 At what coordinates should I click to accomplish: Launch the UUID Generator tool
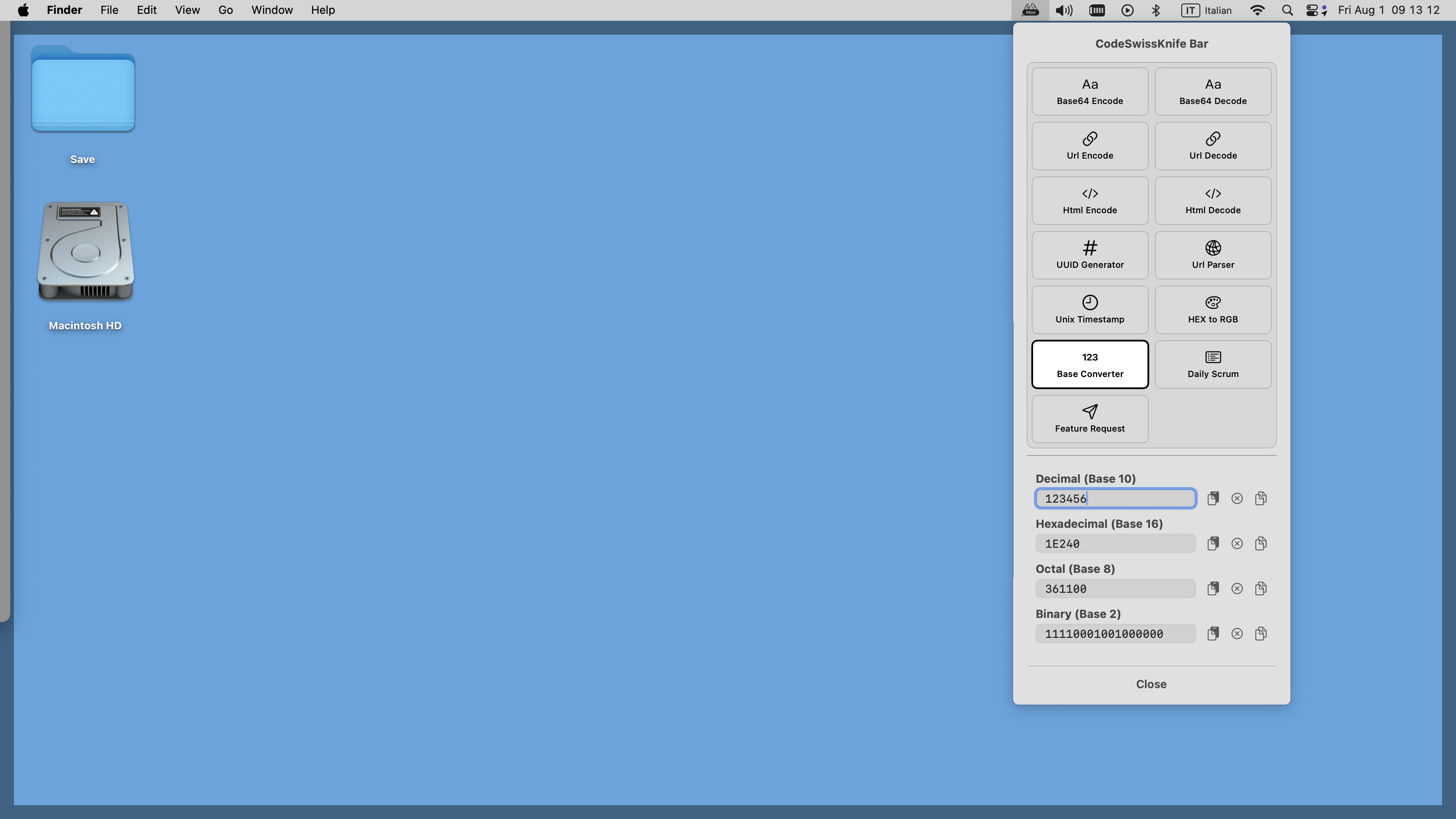(x=1089, y=255)
